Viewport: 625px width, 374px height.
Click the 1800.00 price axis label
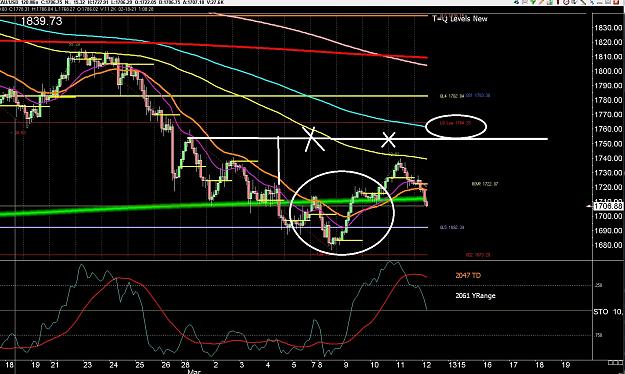tap(608, 71)
